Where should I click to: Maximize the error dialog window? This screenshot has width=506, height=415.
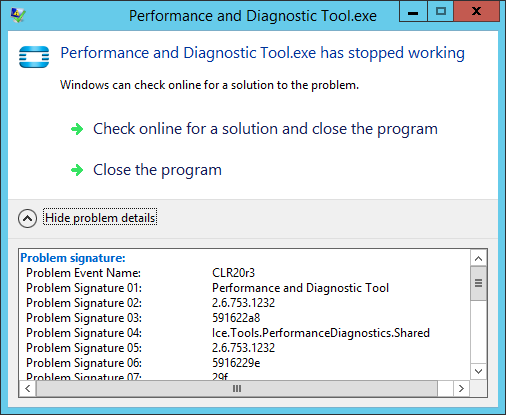[x=441, y=12]
